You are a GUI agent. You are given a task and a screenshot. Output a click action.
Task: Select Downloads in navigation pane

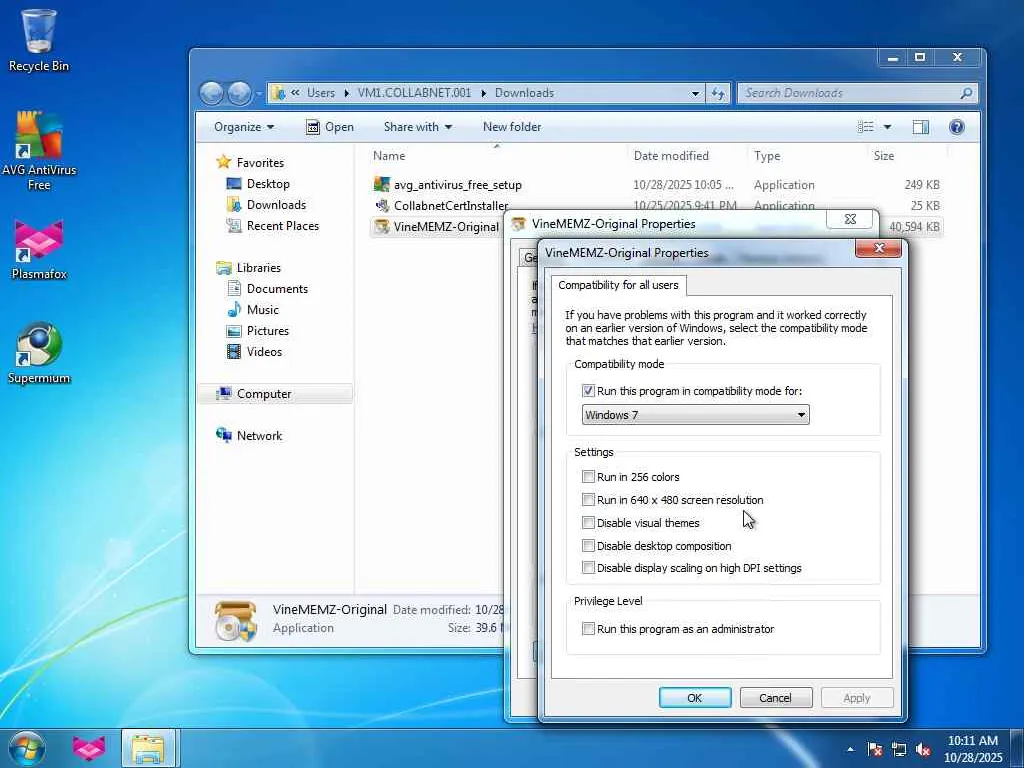point(276,204)
